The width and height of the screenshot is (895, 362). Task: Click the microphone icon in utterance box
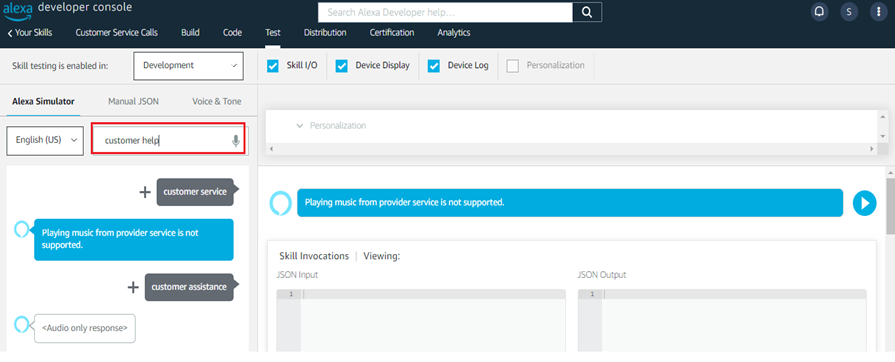(236, 141)
